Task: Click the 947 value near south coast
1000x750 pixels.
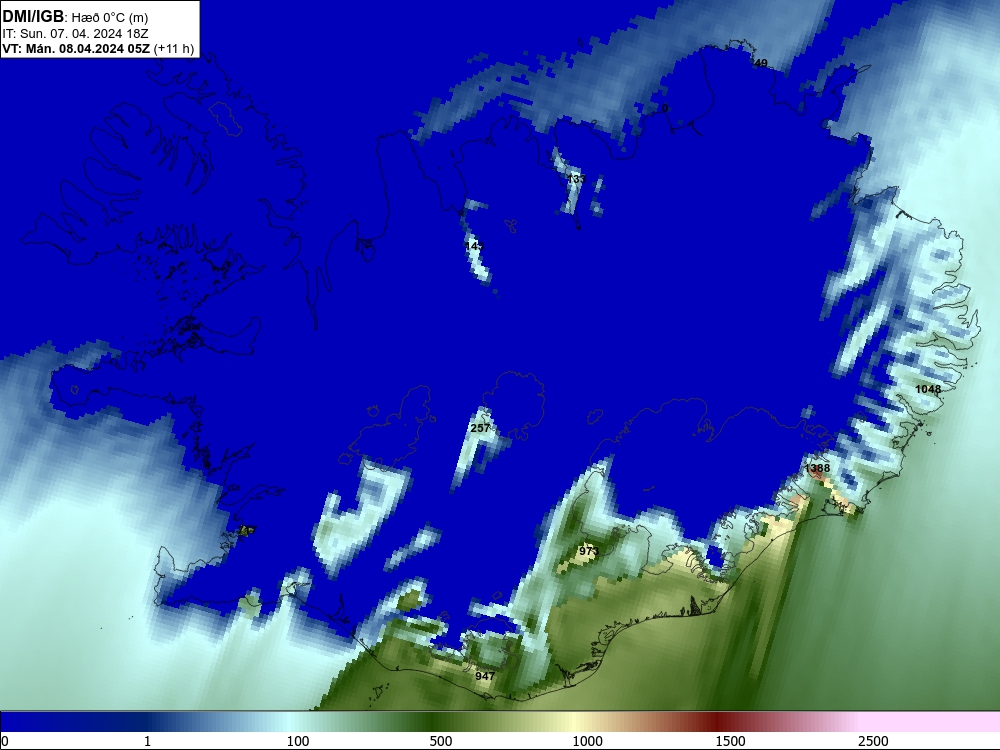Action: point(485,675)
